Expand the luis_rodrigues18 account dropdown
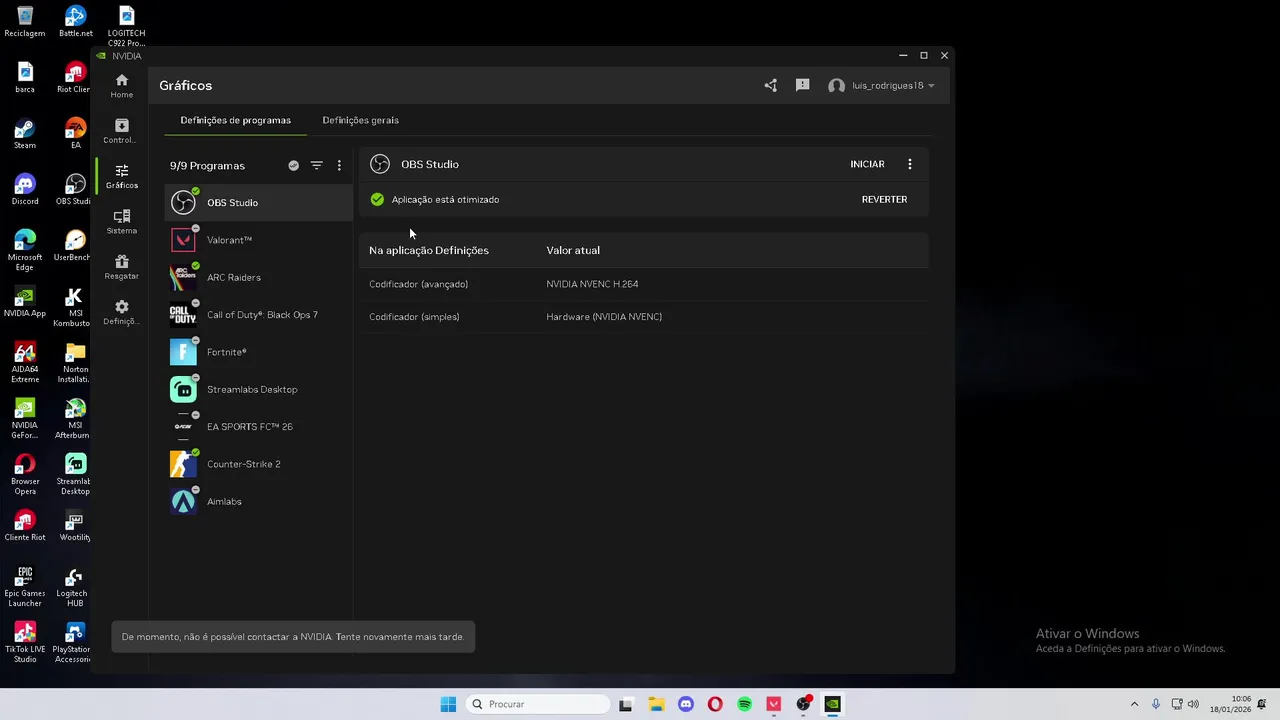The width and height of the screenshot is (1280, 720). (881, 86)
